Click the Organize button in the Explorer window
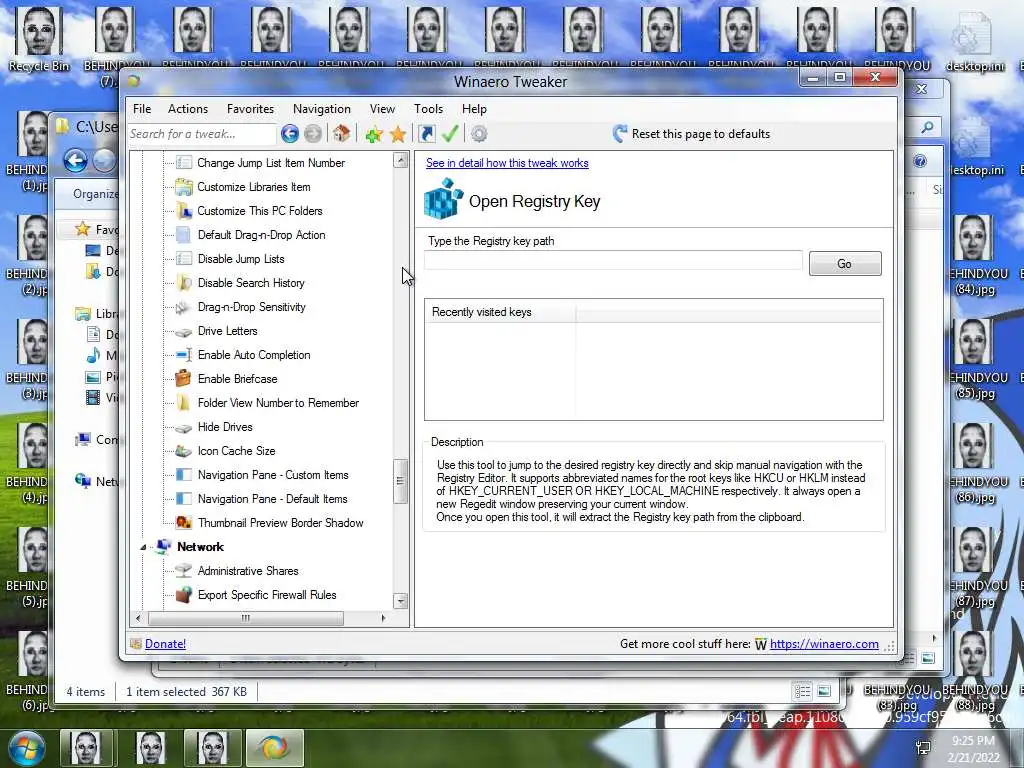The width and height of the screenshot is (1024, 768). tap(95, 194)
